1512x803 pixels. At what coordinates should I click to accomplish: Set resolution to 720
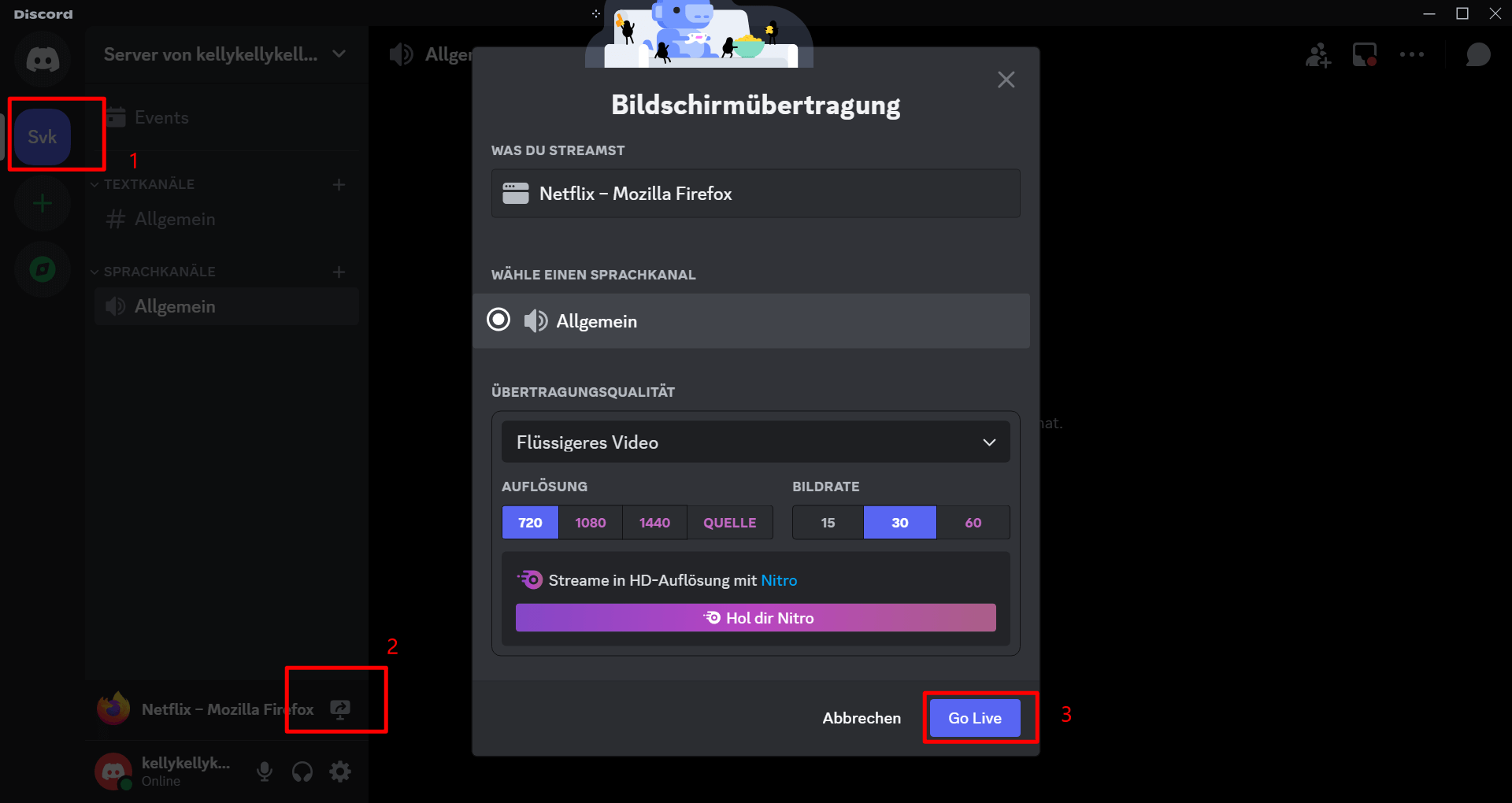pos(530,523)
